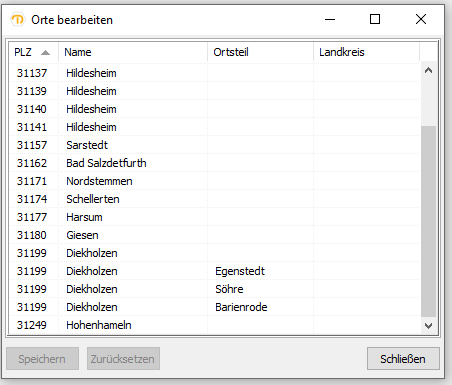
Task: Select the Diekholzen row with Egenstedt
Action: pos(214,271)
